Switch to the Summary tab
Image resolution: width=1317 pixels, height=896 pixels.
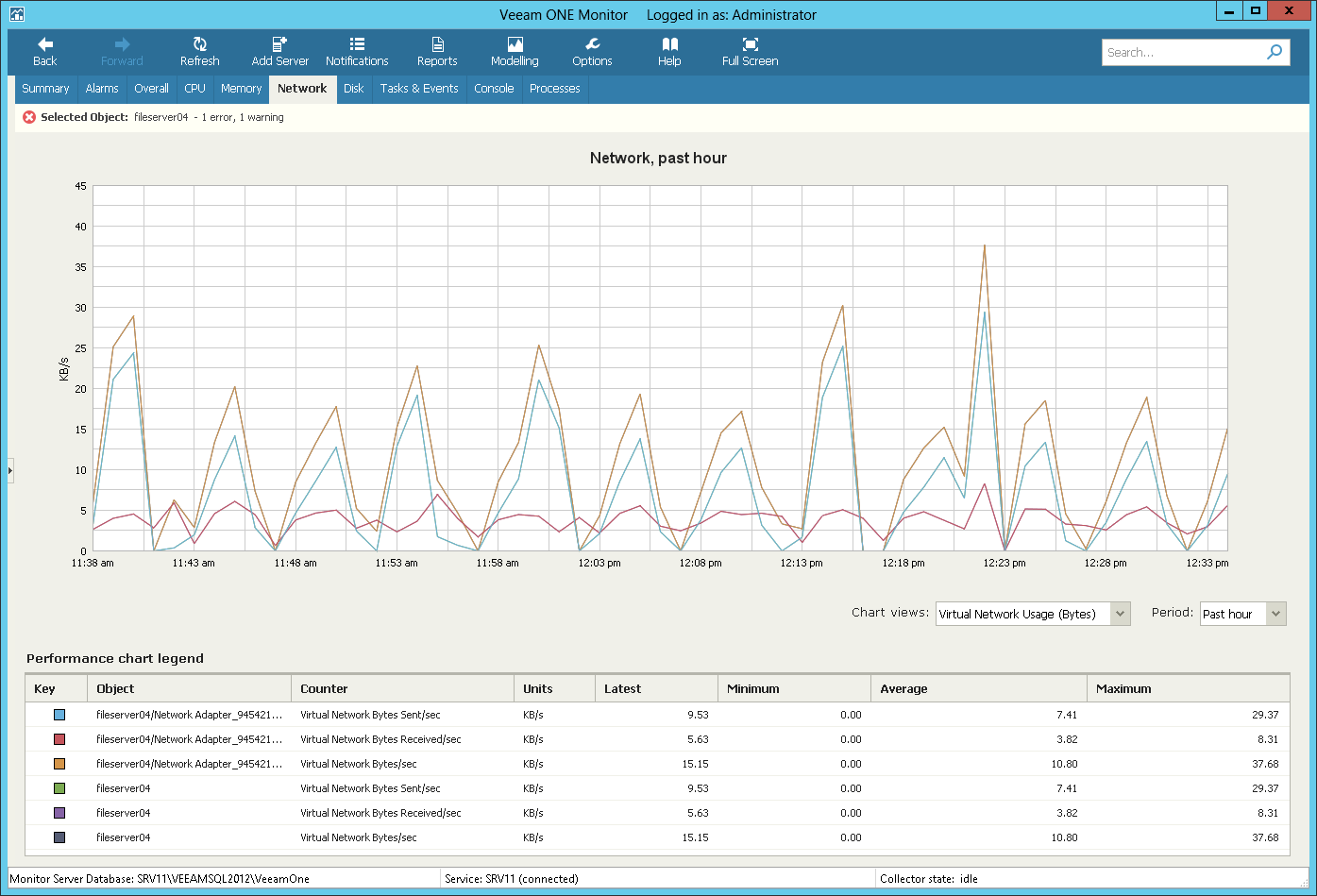(45, 89)
